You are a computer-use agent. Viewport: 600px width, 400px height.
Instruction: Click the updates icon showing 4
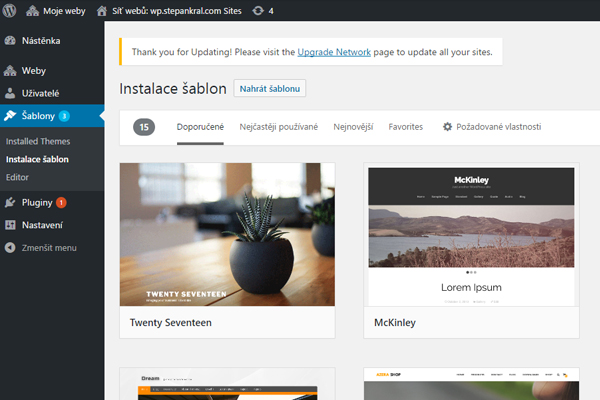[265, 10]
